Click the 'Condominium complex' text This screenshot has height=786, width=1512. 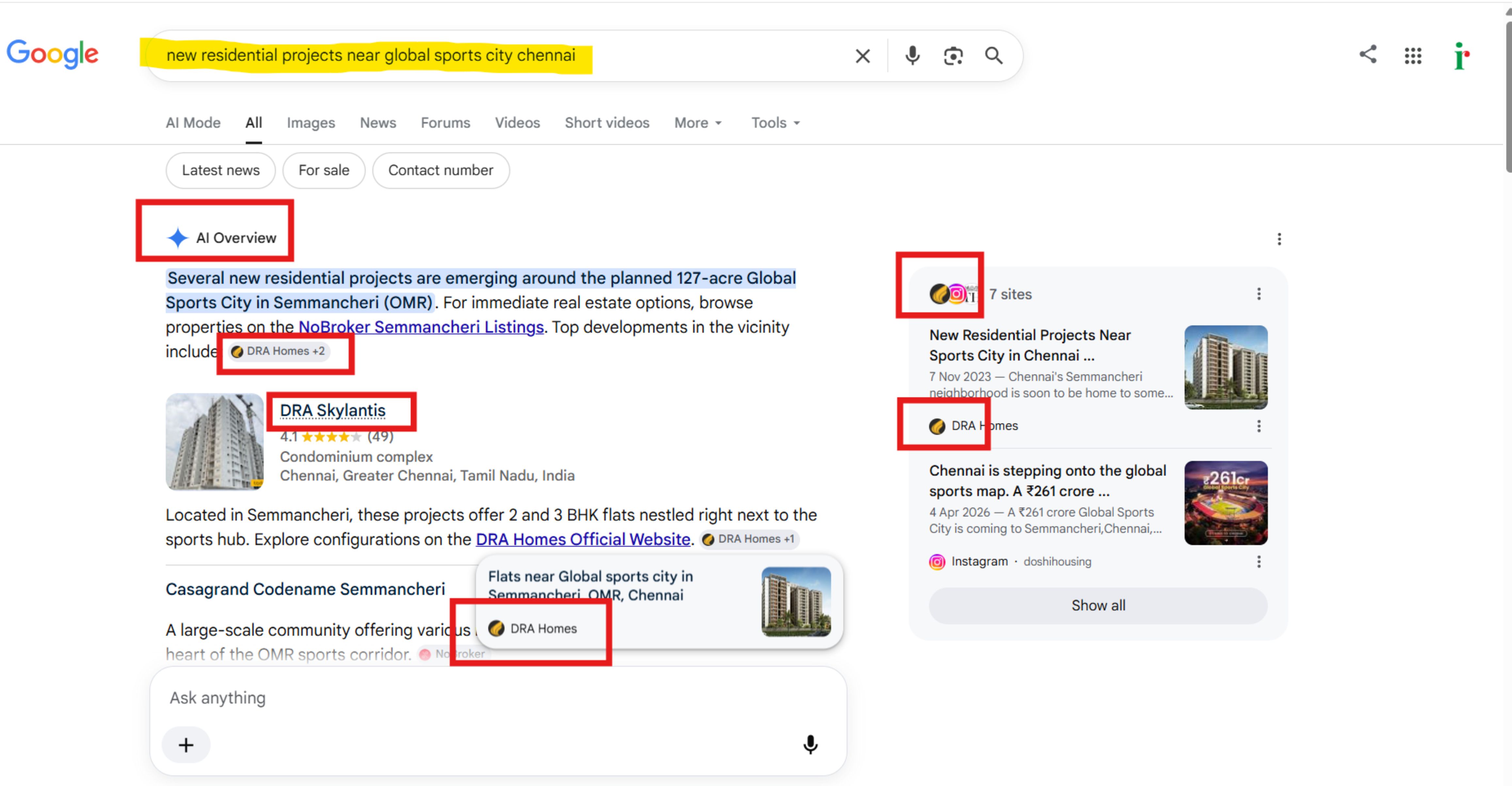[356, 457]
